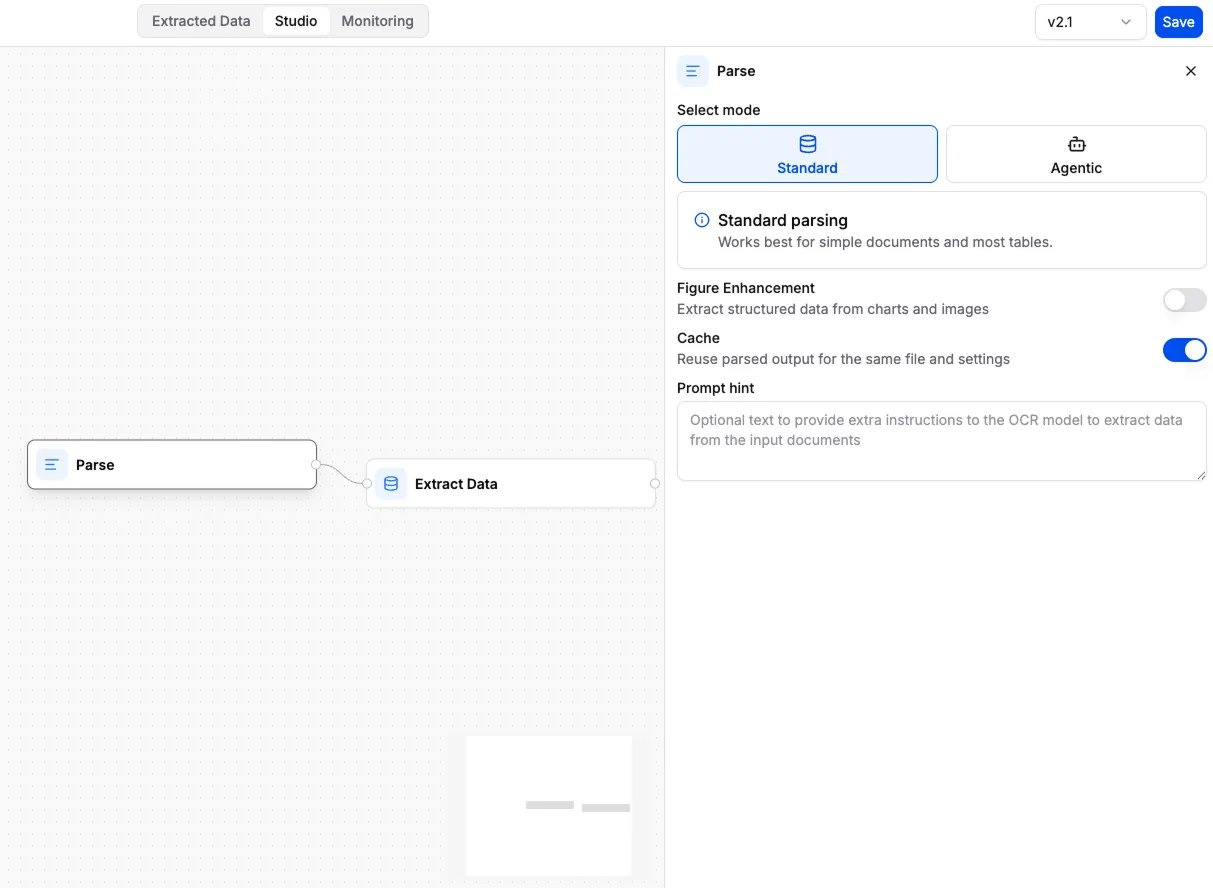Click 'Reuse parsed output' description text
Viewport: 1213px width, 888px height.
click(x=843, y=359)
